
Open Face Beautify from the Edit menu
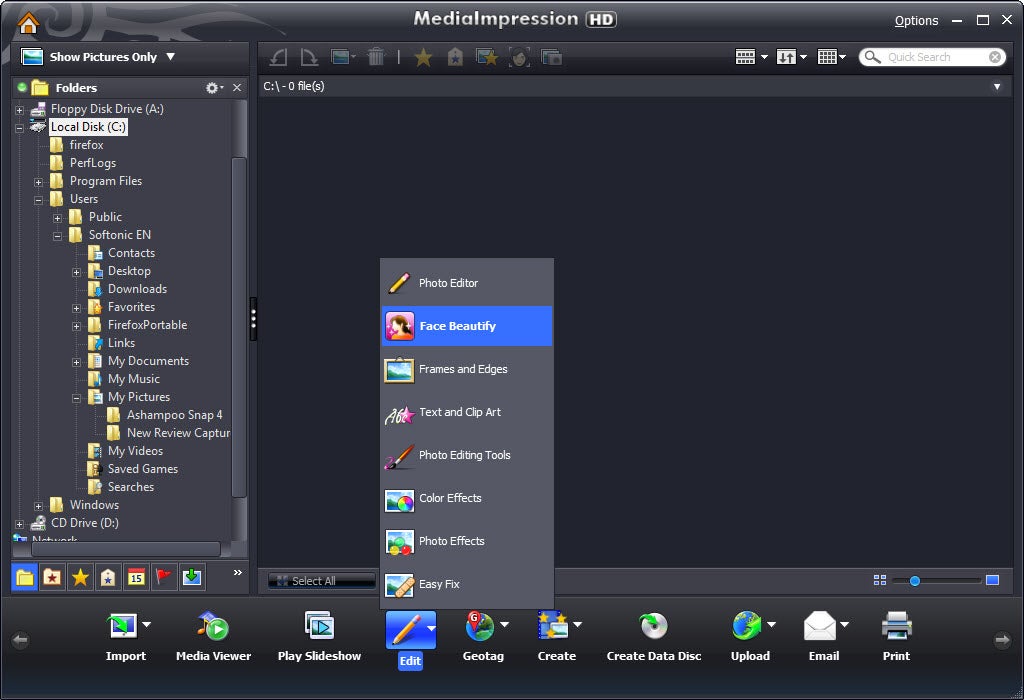click(467, 326)
